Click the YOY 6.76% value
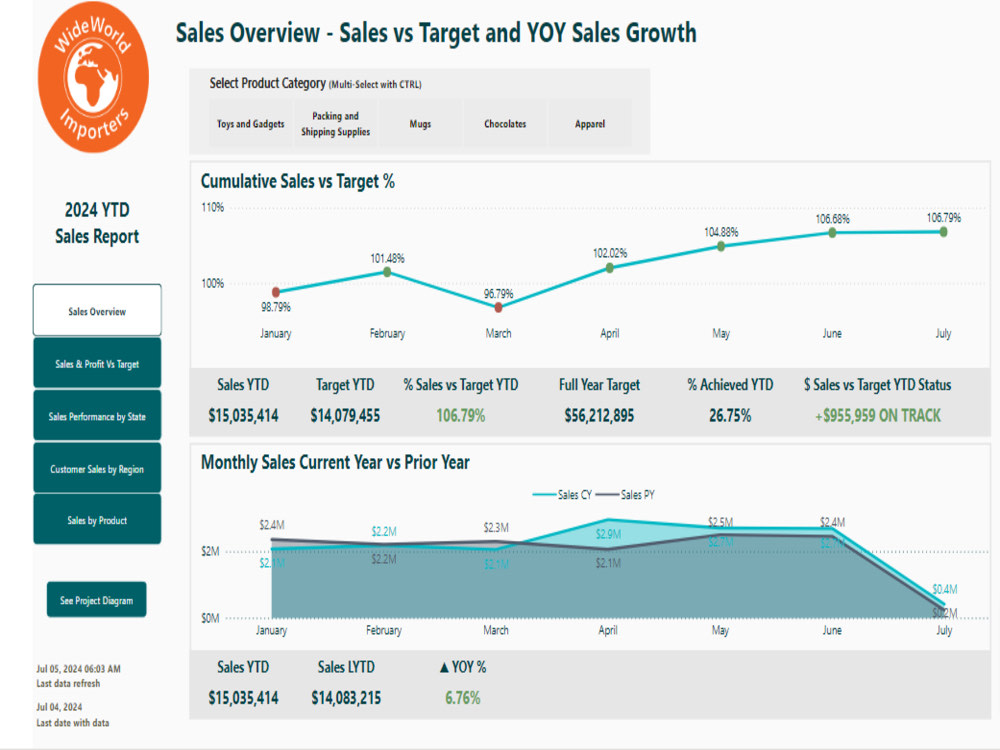The width and height of the screenshot is (1000, 750). coord(462,698)
